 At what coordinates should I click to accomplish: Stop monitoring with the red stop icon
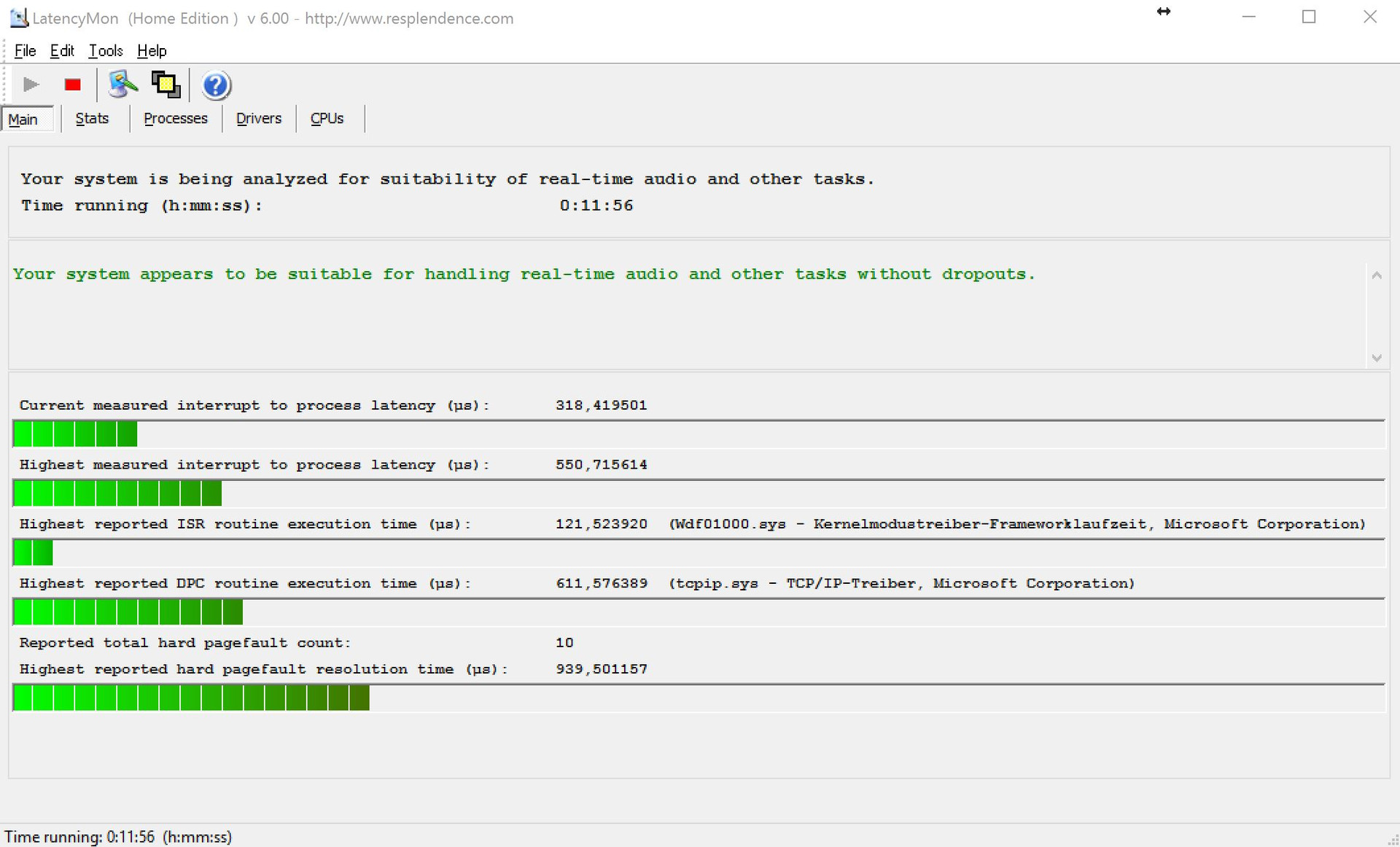(72, 85)
